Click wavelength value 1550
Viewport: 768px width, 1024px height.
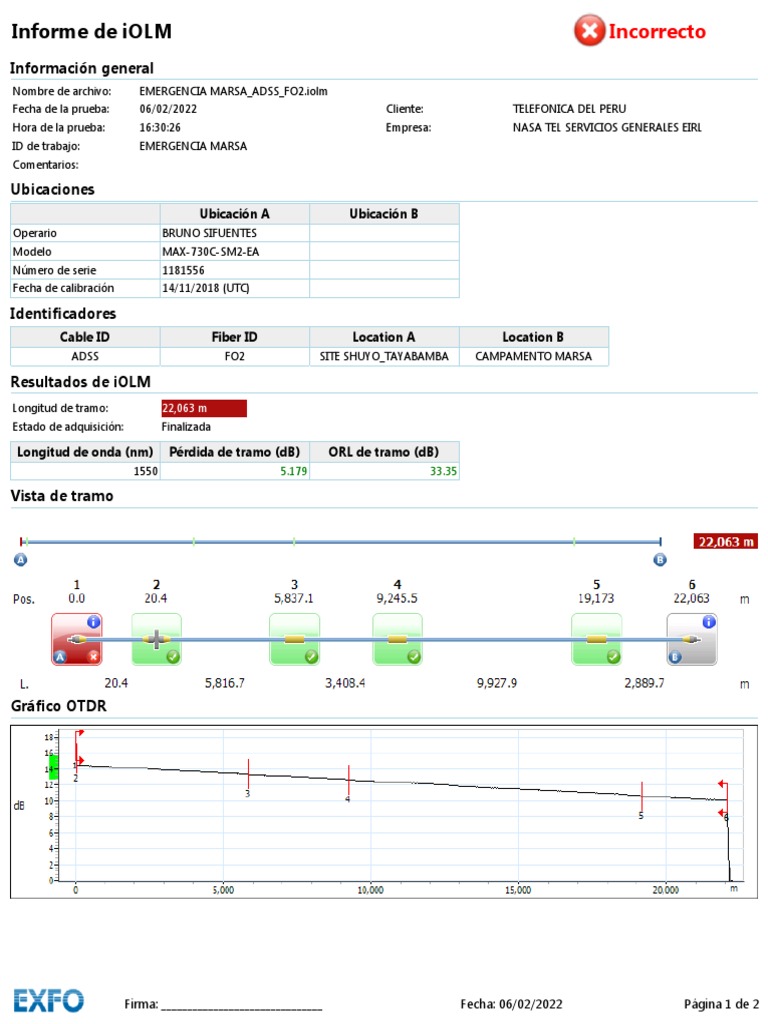146,471
